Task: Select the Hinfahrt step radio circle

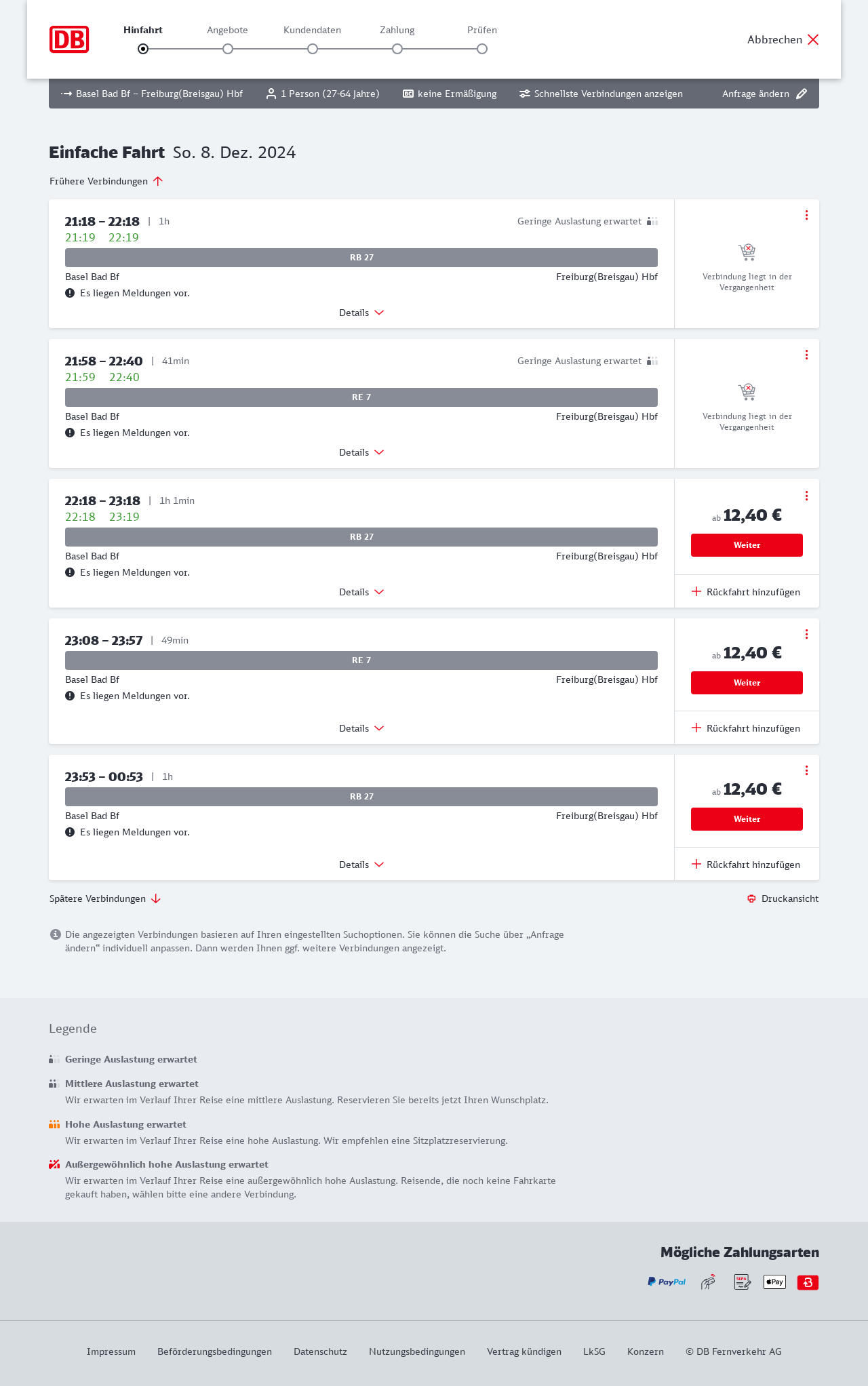Action: coord(143,49)
